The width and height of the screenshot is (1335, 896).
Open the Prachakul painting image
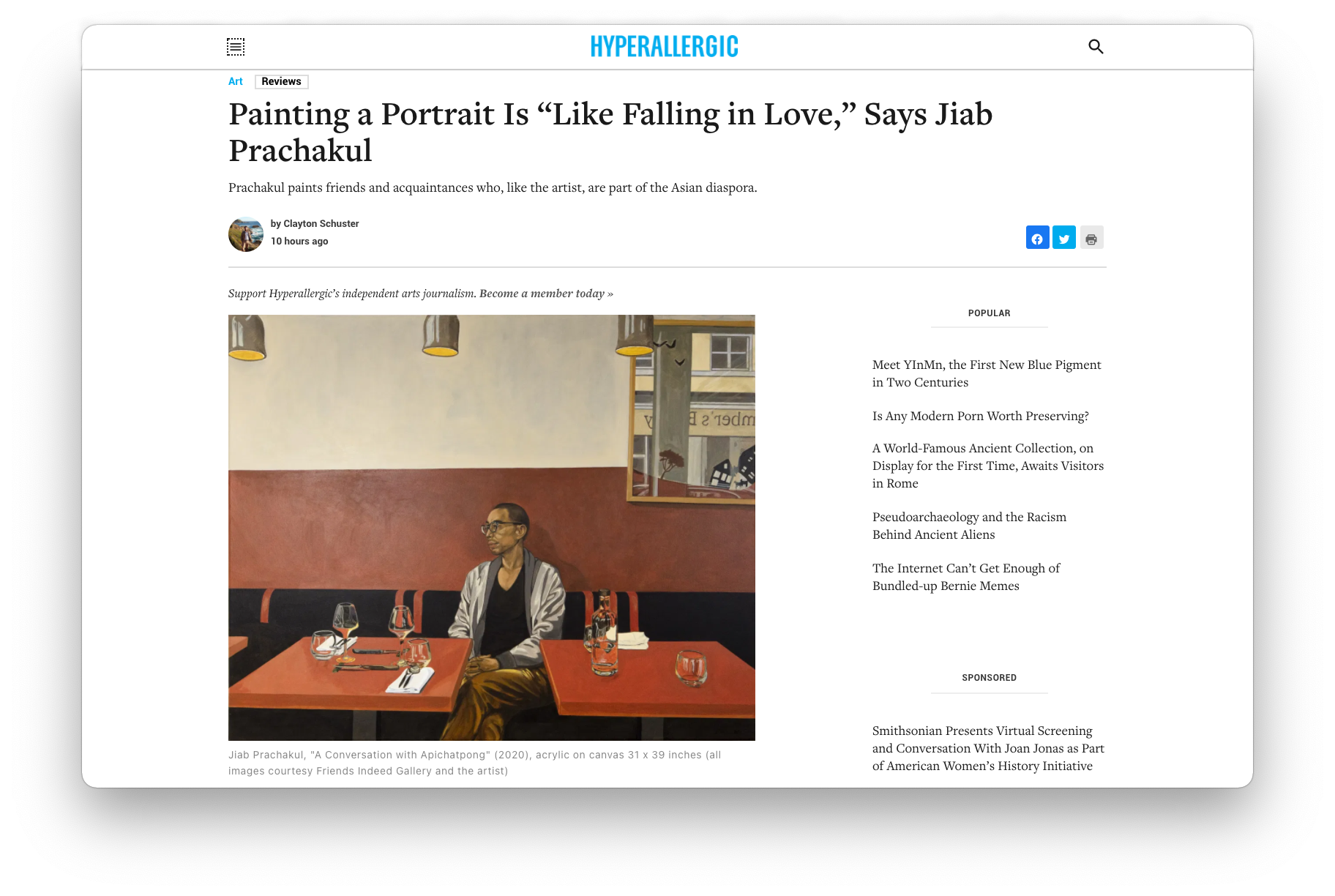click(492, 528)
